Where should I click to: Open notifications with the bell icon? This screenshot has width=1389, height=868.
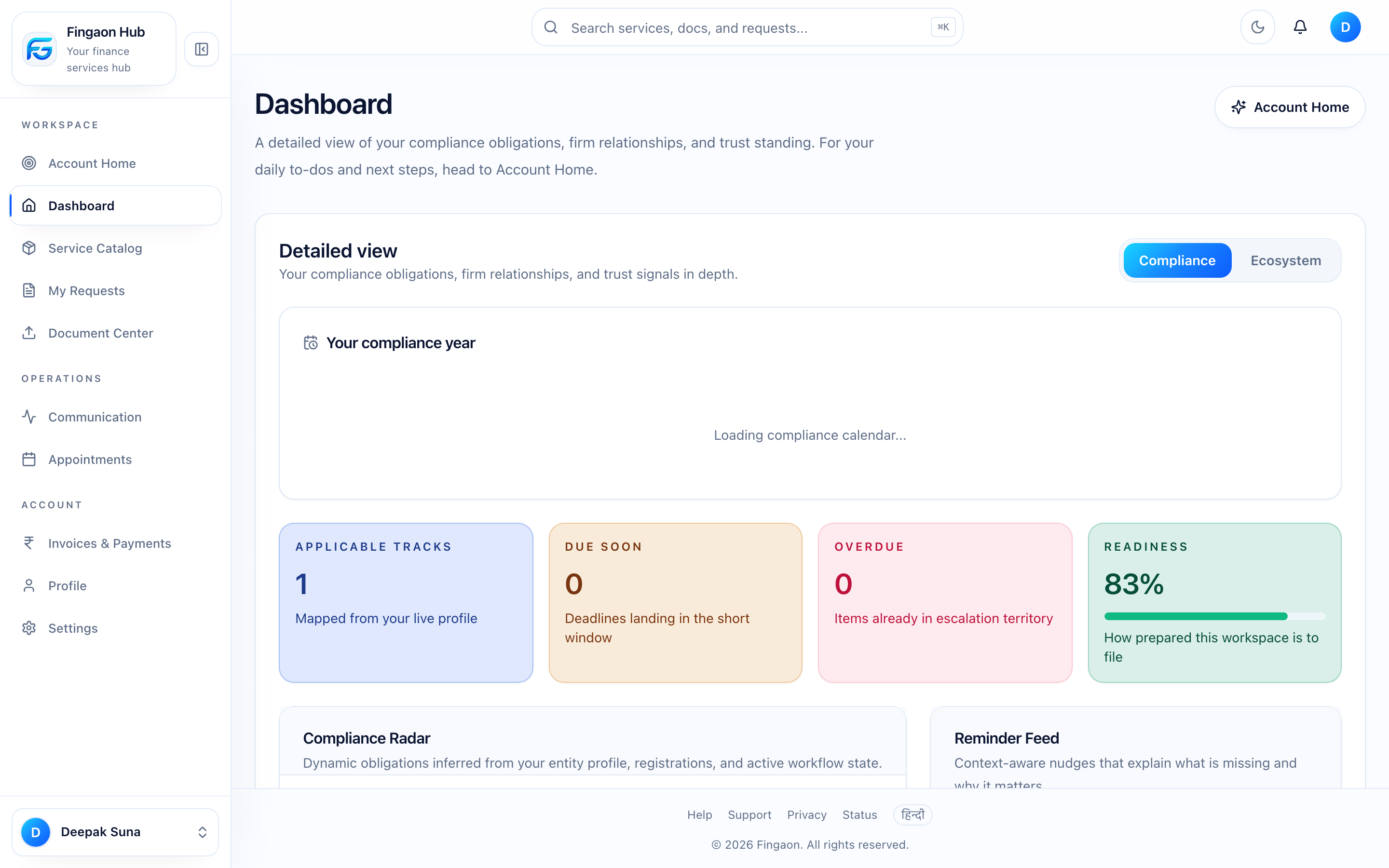coord(1300,27)
